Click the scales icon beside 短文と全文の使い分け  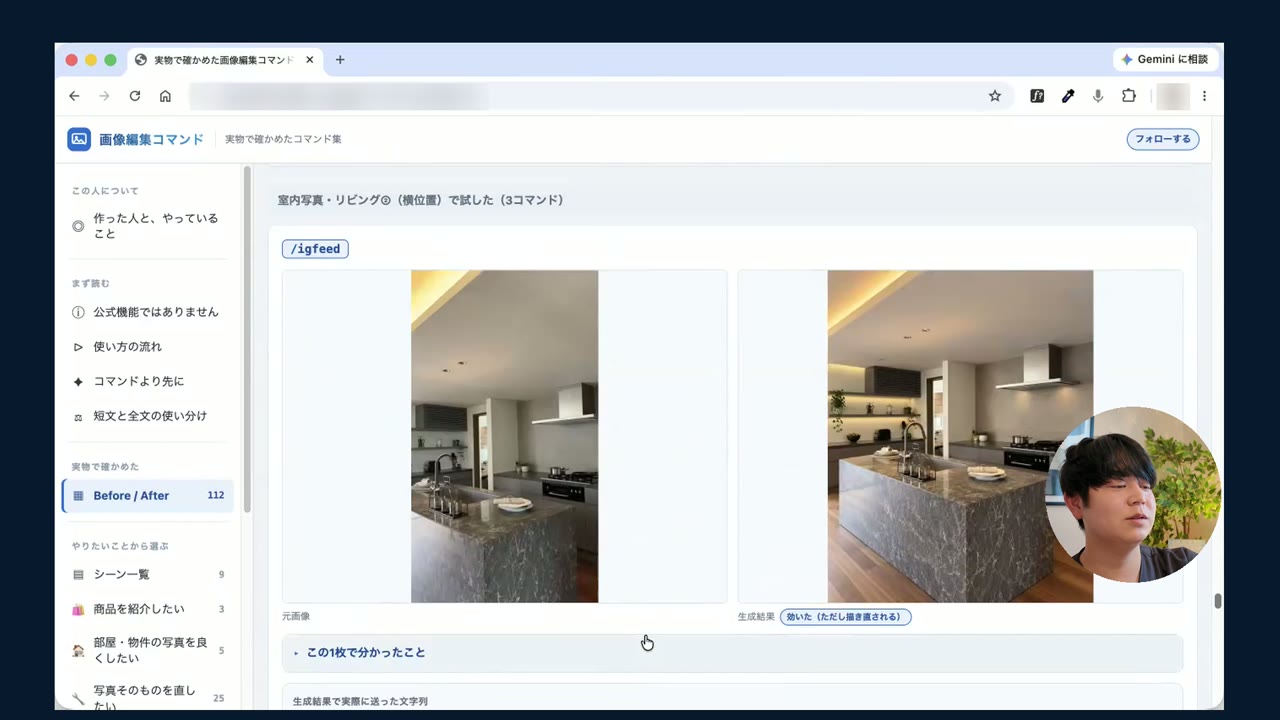(78, 417)
